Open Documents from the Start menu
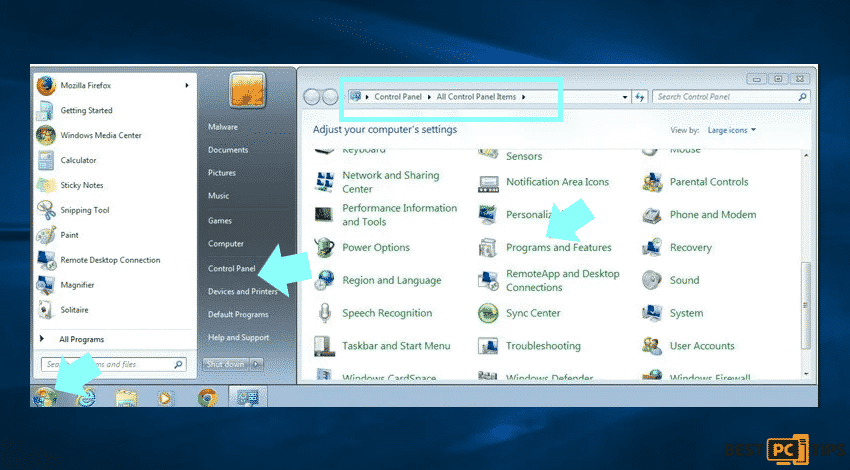 (x=228, y=150)
